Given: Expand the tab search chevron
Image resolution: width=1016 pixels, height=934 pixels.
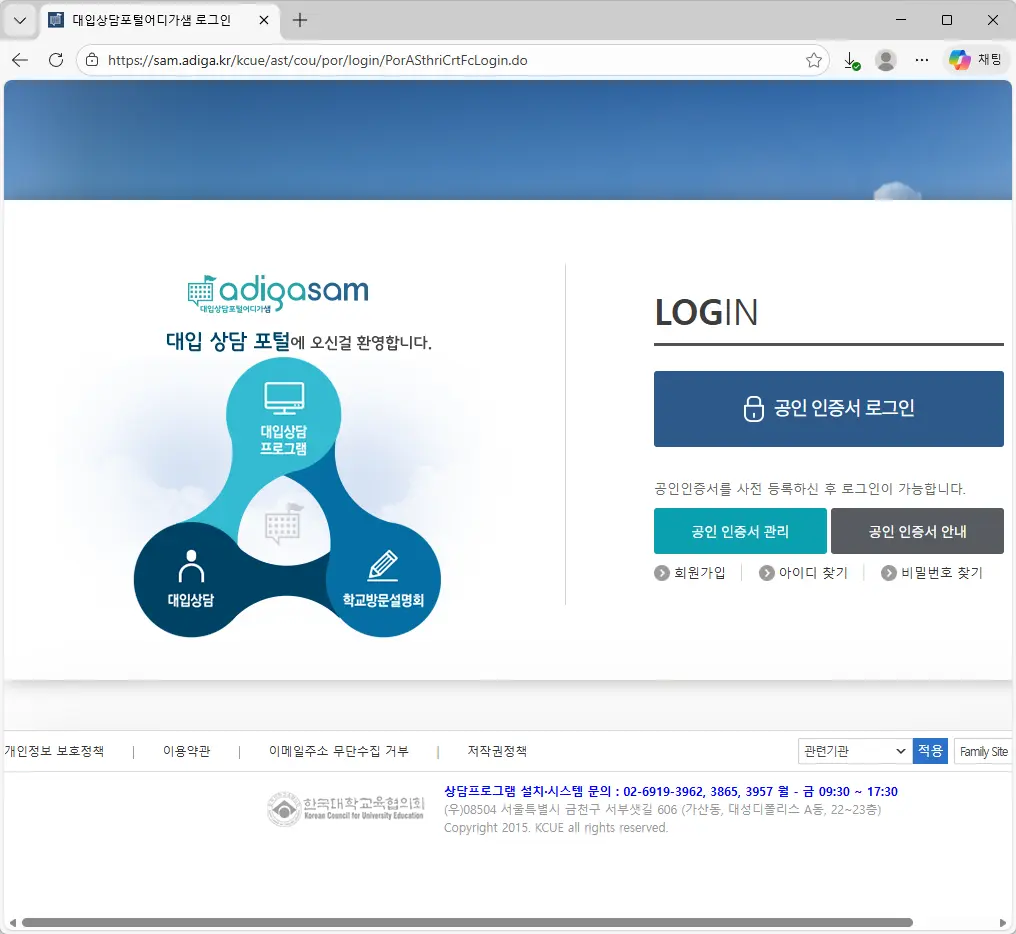Looking at the screenshot, I should click(x=19, y=20).
